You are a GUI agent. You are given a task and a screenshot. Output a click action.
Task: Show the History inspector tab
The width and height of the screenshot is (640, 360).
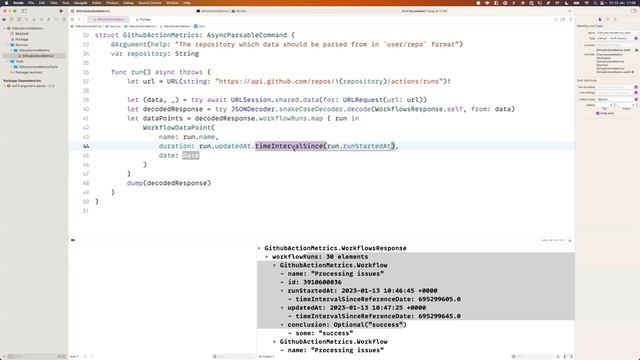coord(607,19)
